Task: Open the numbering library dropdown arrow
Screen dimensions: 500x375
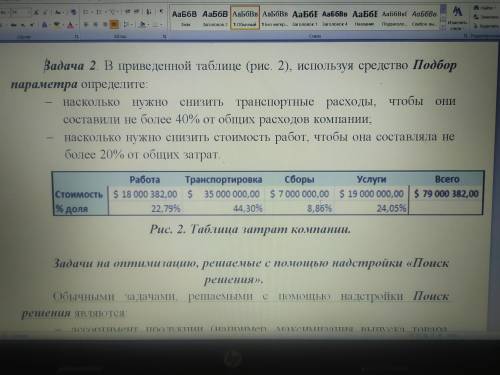Action: (x=105, y=12)
